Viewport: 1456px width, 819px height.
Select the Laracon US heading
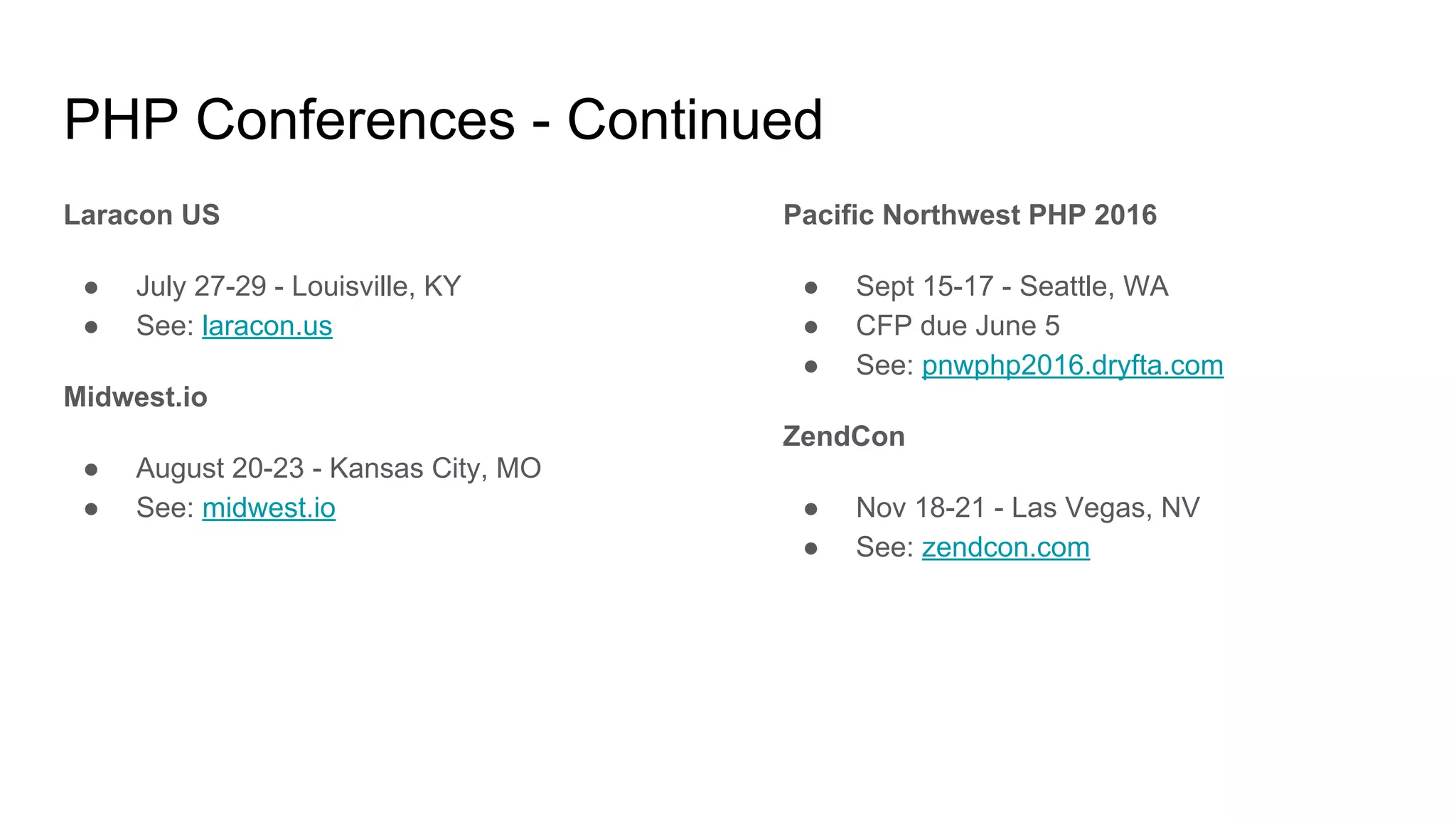[x=142, y=215]
